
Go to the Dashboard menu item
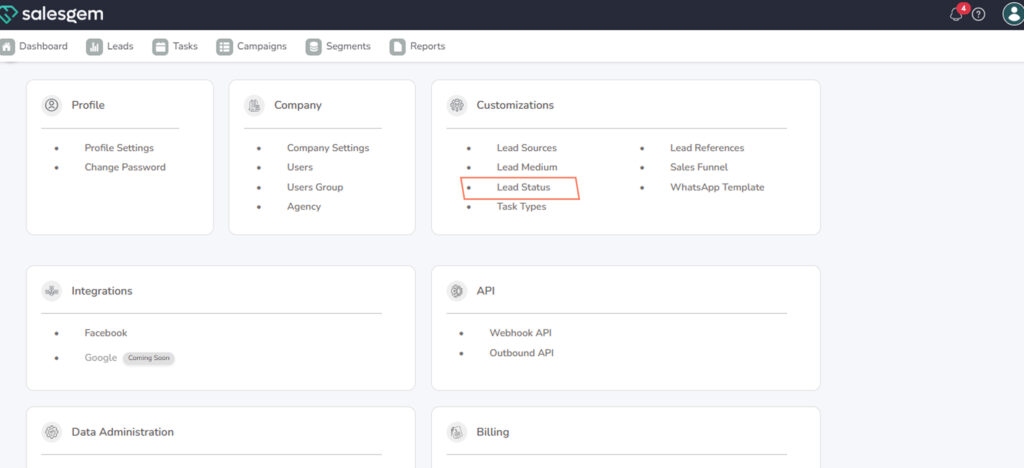[x=36, y=46]
